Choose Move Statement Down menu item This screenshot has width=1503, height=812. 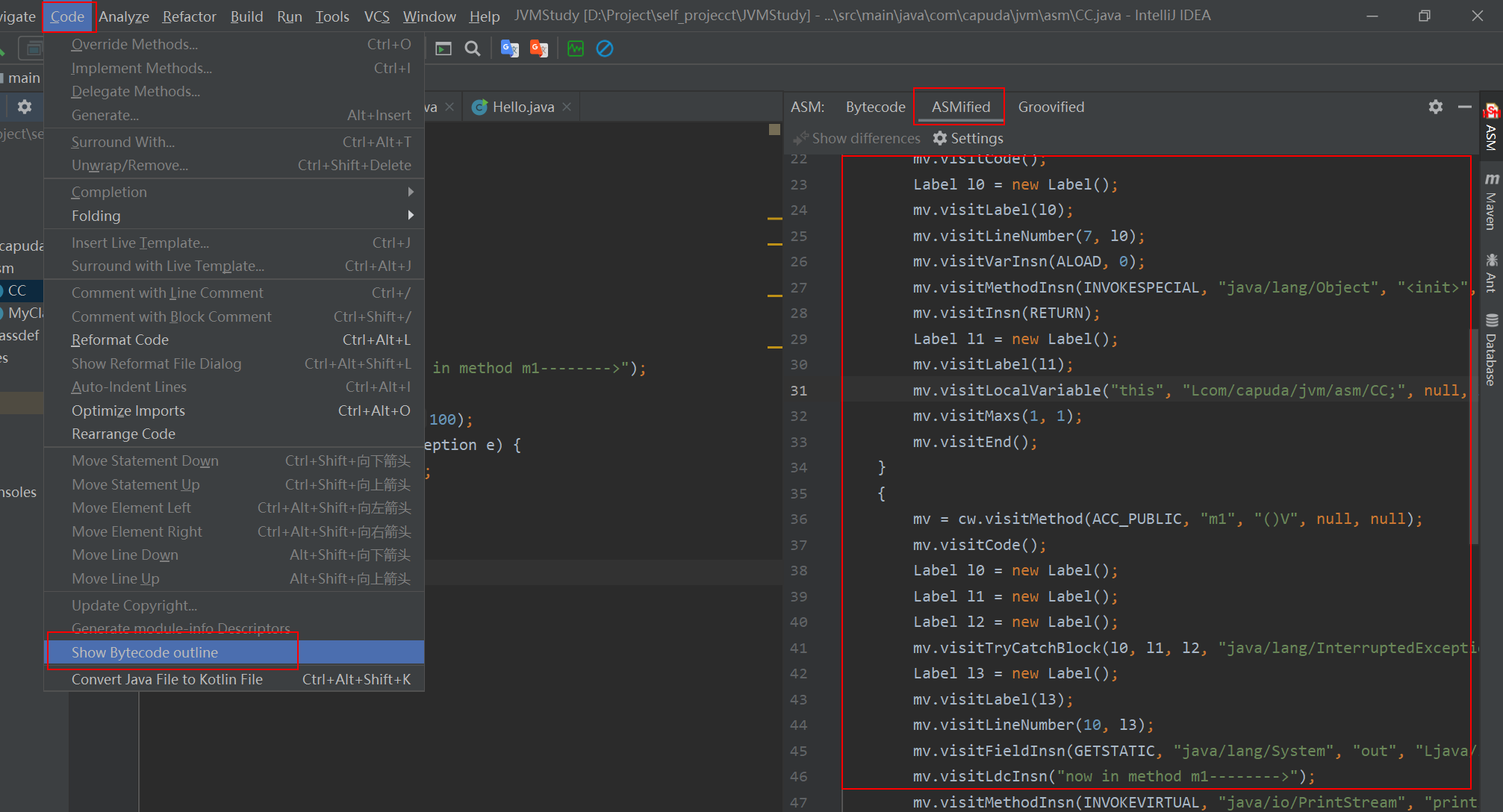click(x=234, y=460)
